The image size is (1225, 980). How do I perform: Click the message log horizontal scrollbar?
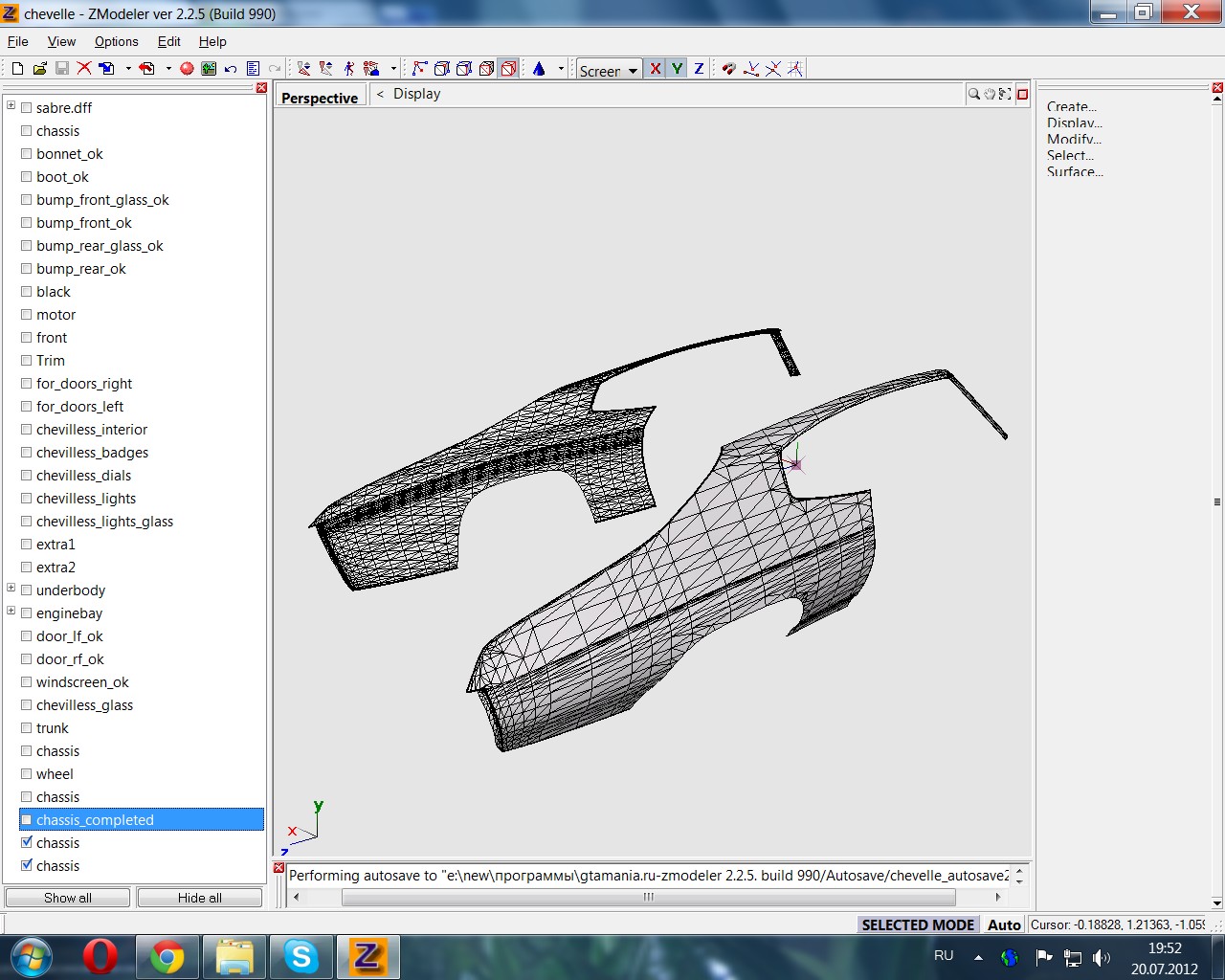648,897
